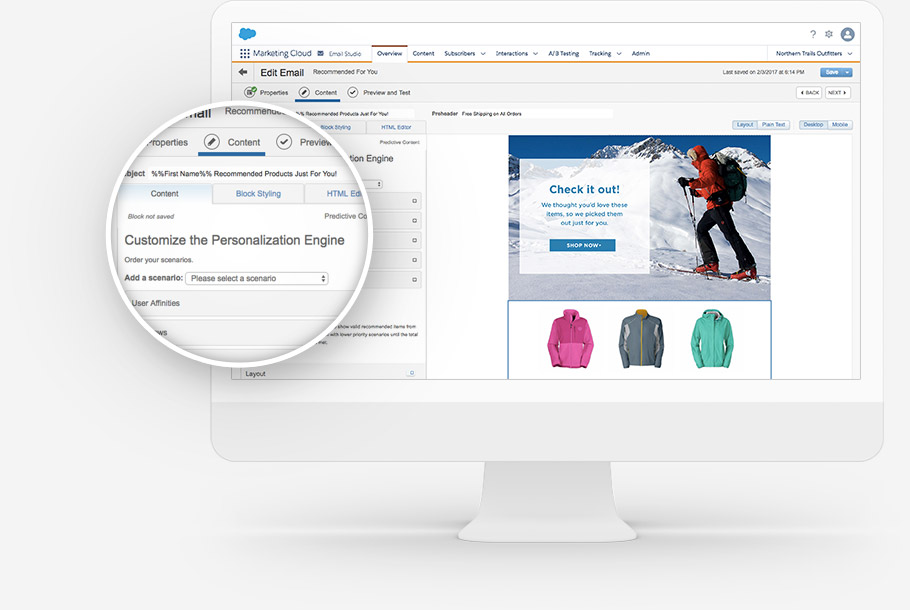
Task: Open the Please select a scenario dropdown
Action: click(257, 279)
